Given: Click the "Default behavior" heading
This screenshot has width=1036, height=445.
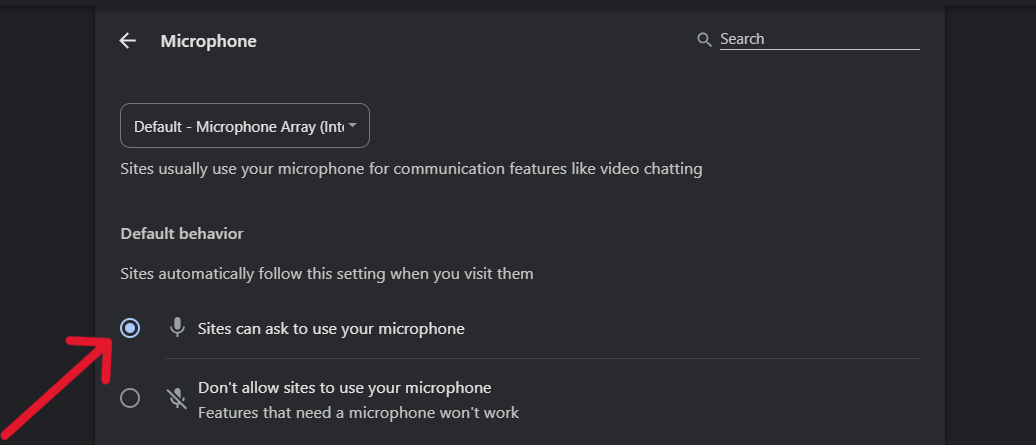Looking at the screenshot, I should point(182,233).
